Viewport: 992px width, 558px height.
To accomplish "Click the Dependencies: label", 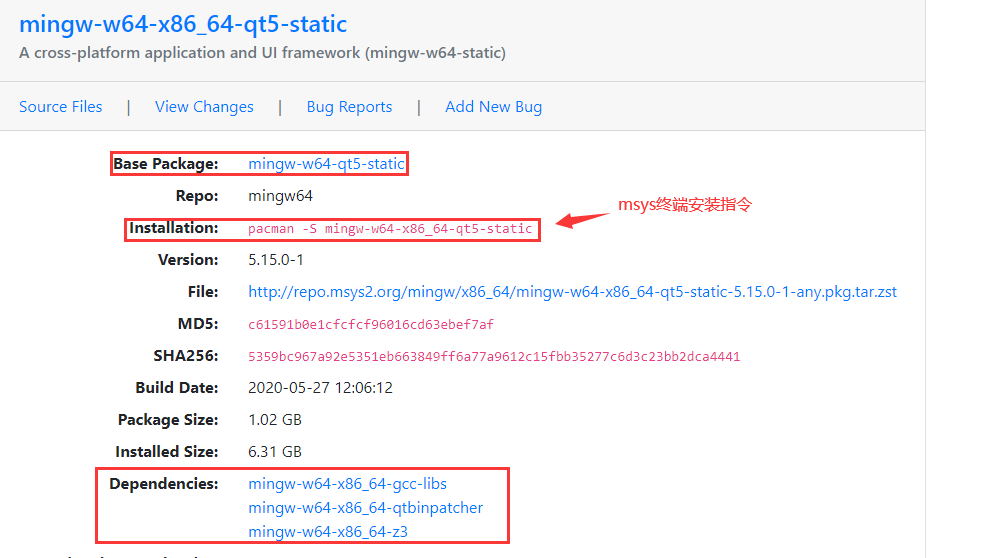I will tap(164, 484).
